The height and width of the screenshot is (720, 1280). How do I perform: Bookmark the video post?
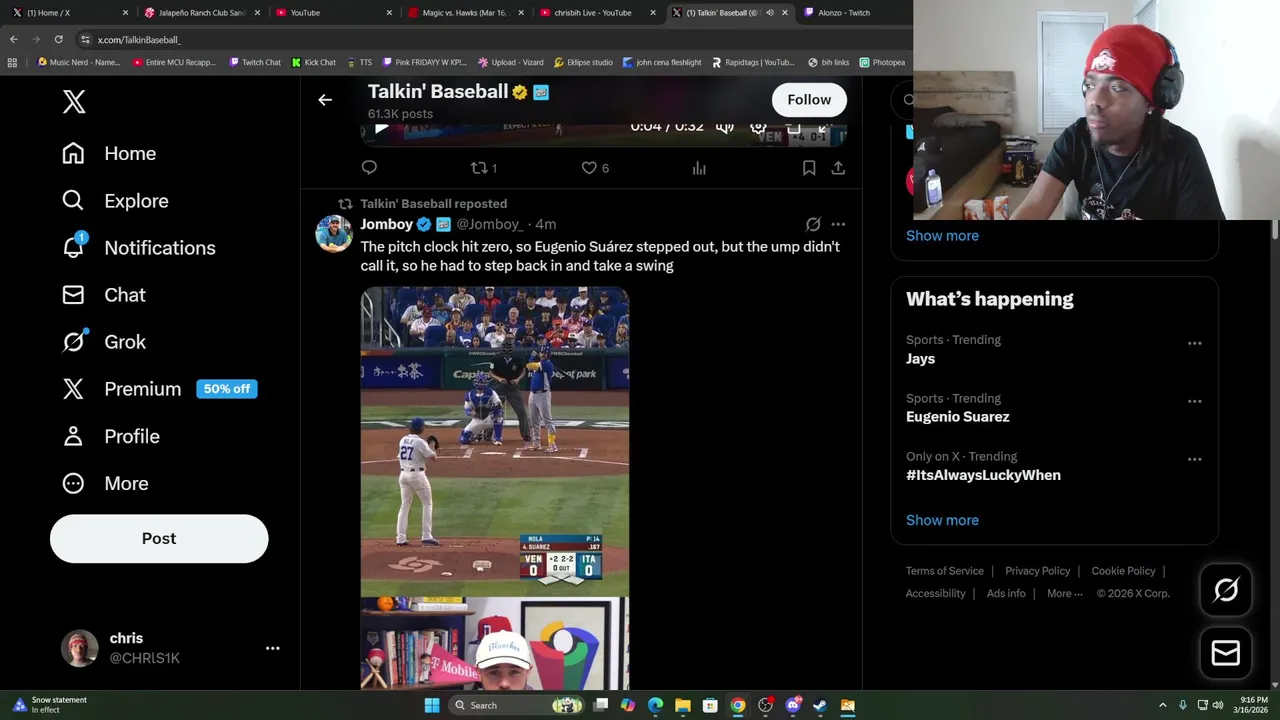pos(809,167)
